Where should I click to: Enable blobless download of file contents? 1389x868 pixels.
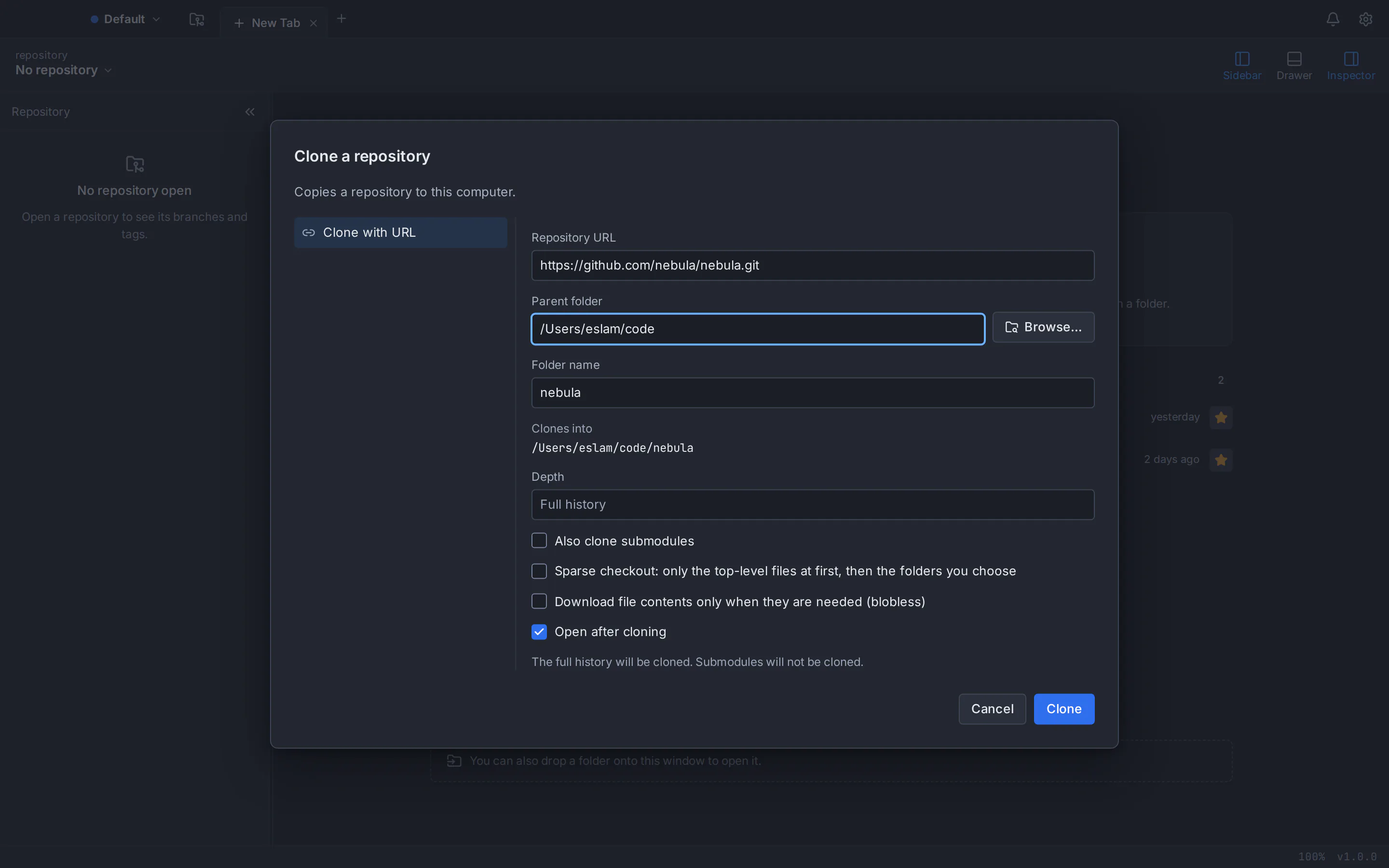(x=539, y=602)
